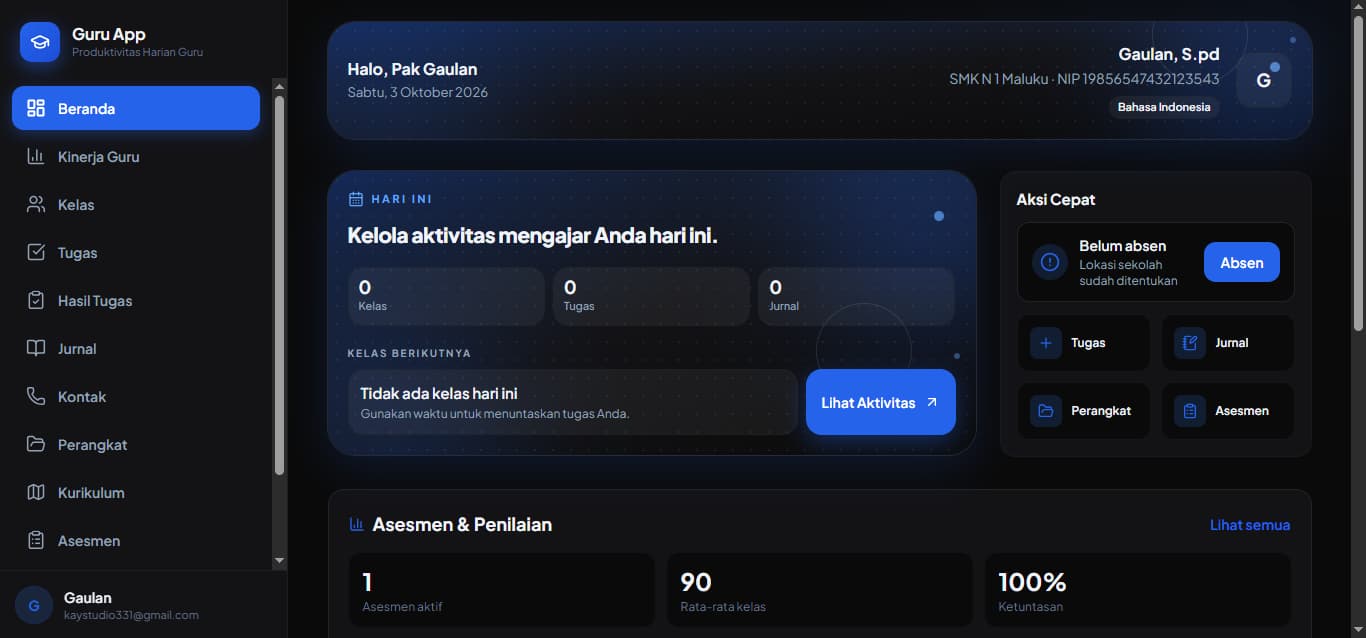
Task: Click the Jurnal open book icon in sidebar
Action: point(36,348)
